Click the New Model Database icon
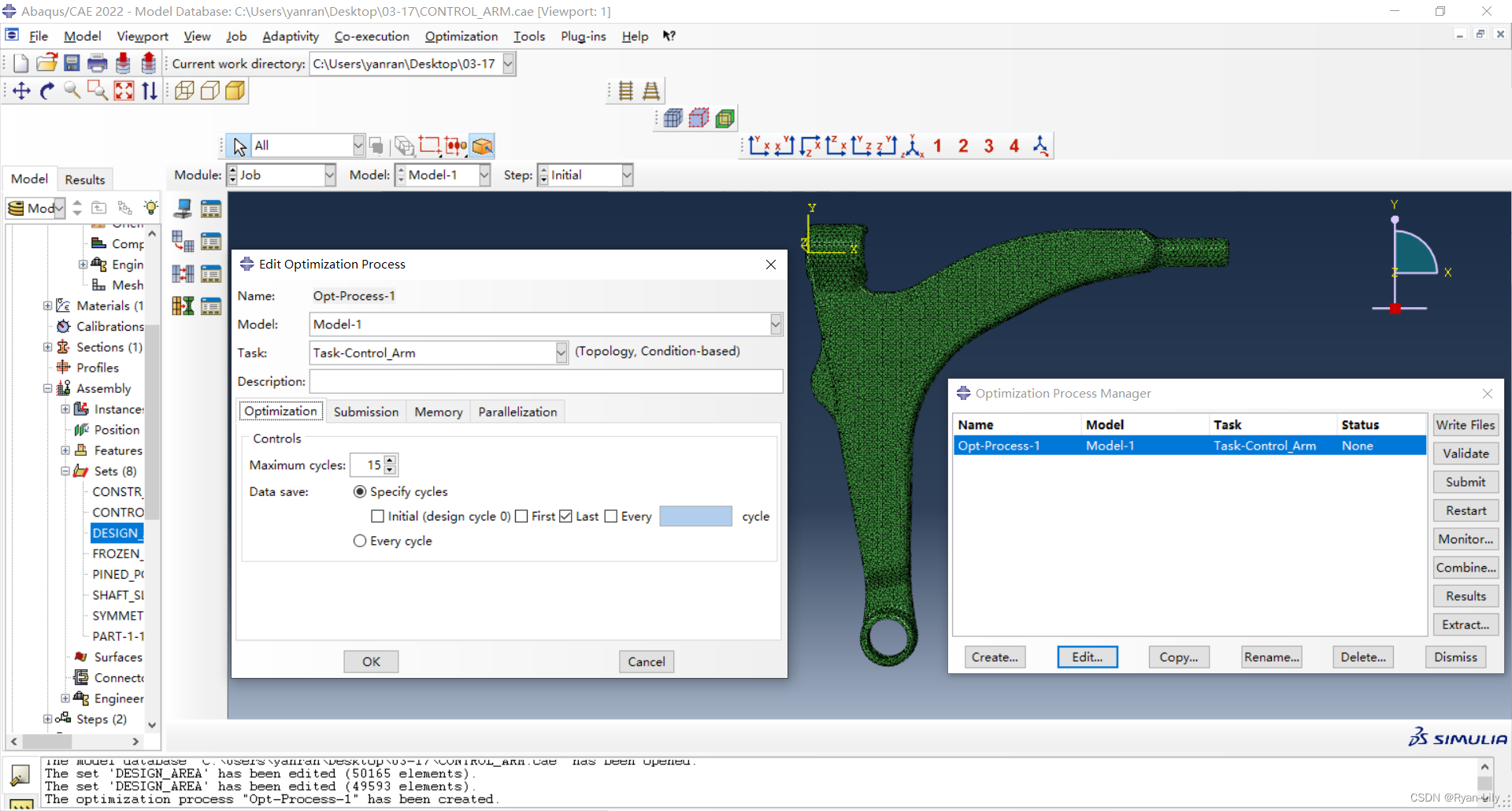The image size is (1512, 811). [x=21, y=64]
